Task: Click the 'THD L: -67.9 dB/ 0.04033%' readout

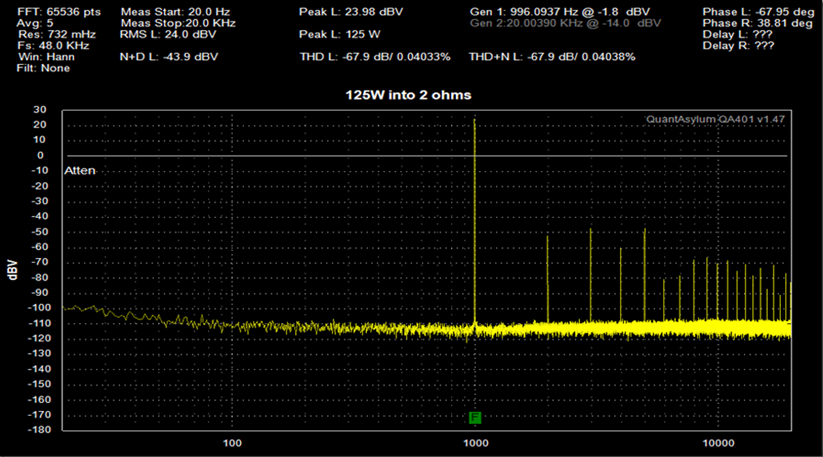Action: point(375,57)
